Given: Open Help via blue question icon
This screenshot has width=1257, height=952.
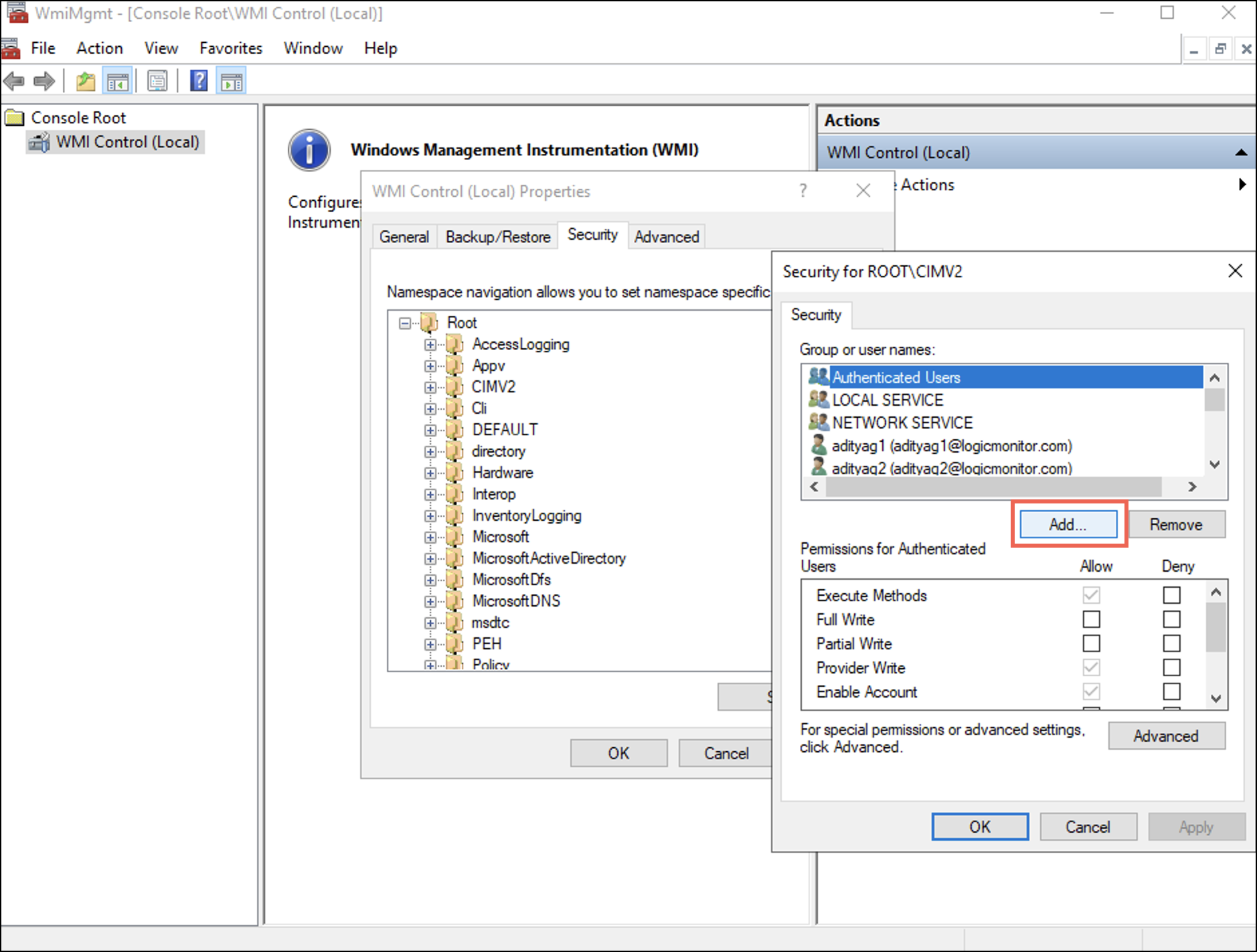Looking at the screenshot, I should [199, 82].
